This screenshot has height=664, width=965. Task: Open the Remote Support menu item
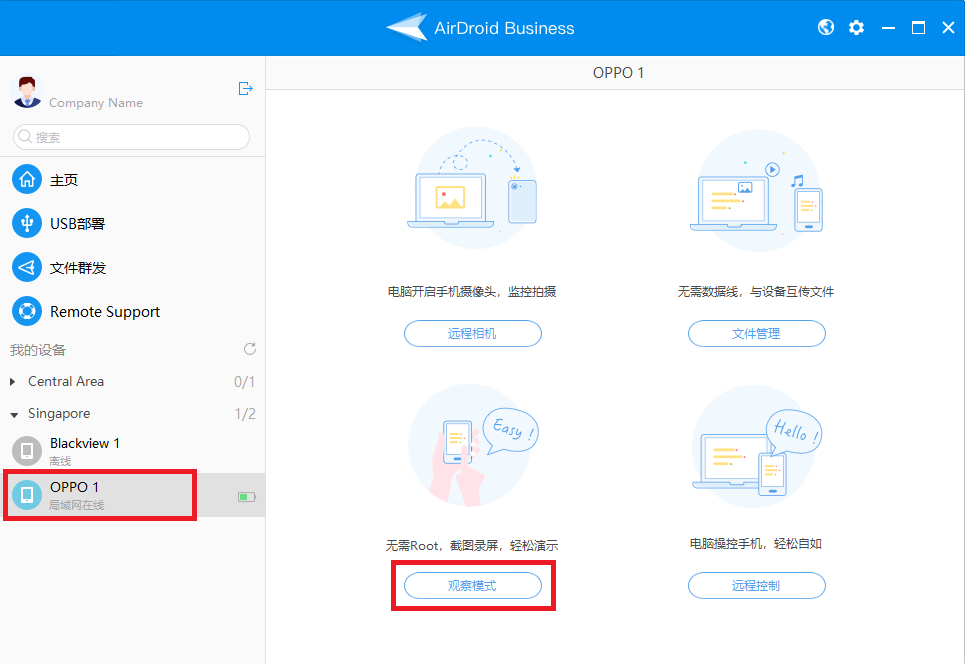click(x=132, y=311)
